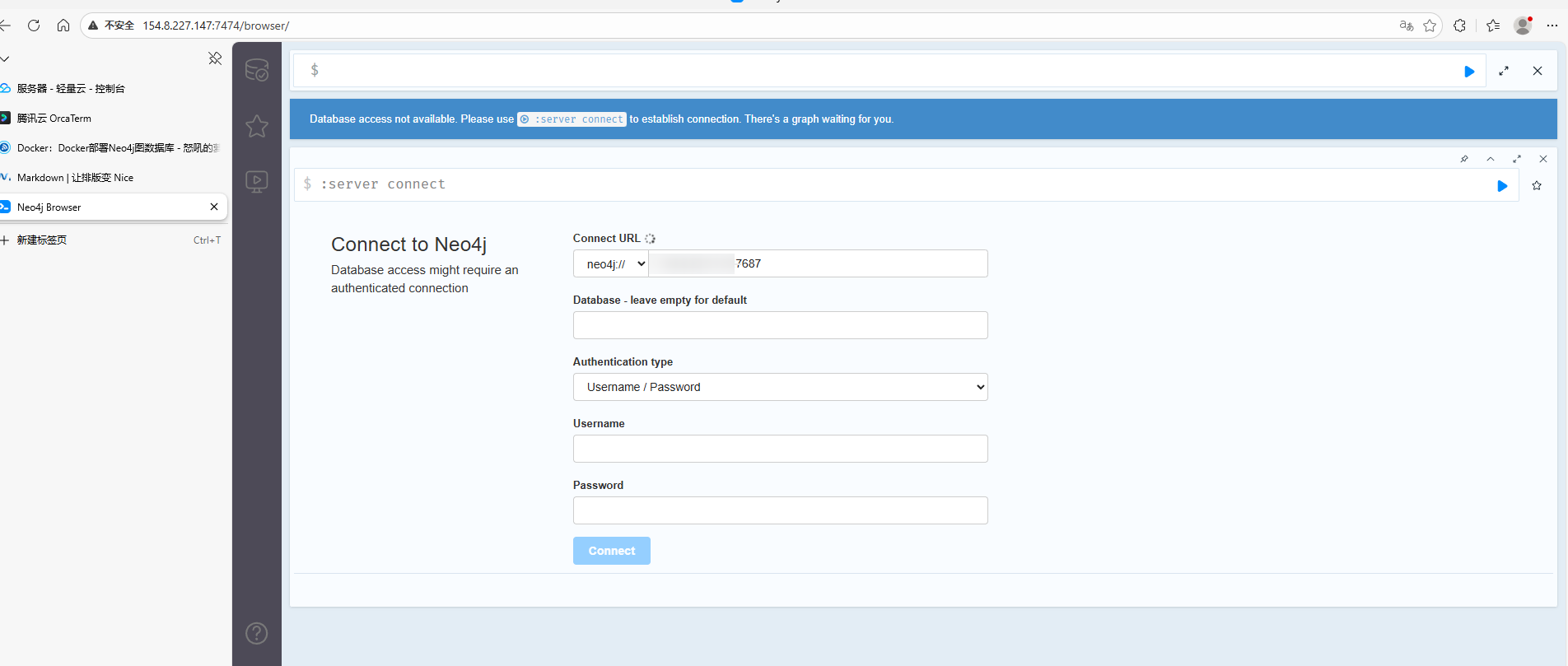Switch to Docker部署Neo4j图数据库 tab
Viewport: 1568px width, 666px height.
[114, 147]
